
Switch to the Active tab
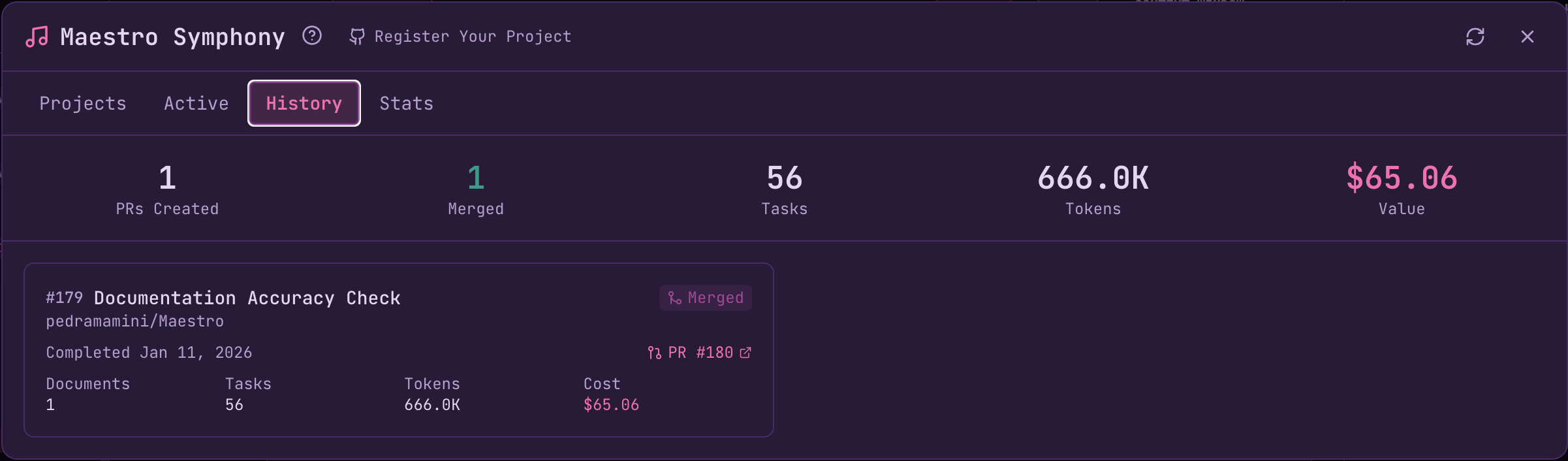(x=196, y=103)
